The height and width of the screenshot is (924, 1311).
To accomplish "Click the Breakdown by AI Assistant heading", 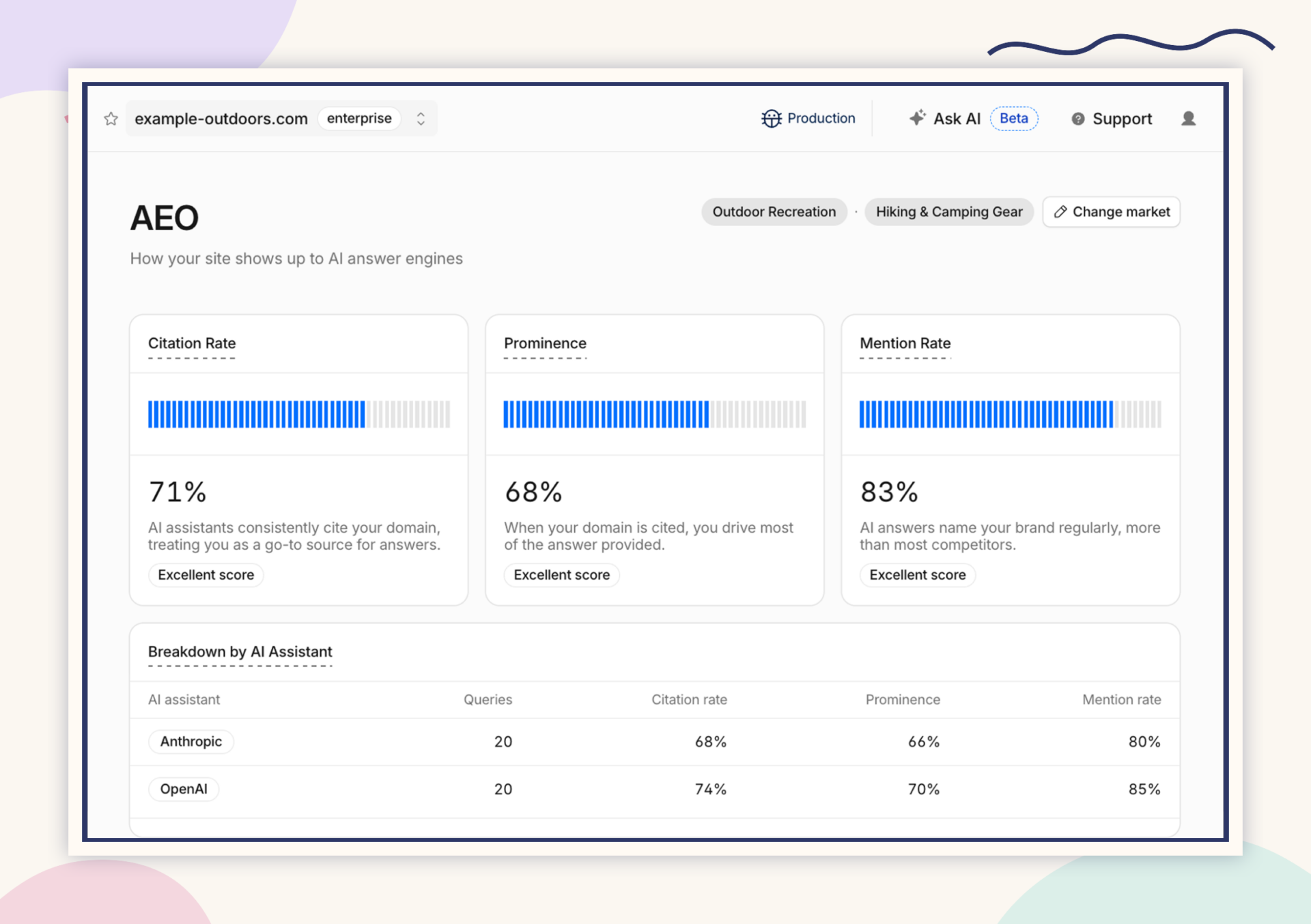I will point(240,652).
